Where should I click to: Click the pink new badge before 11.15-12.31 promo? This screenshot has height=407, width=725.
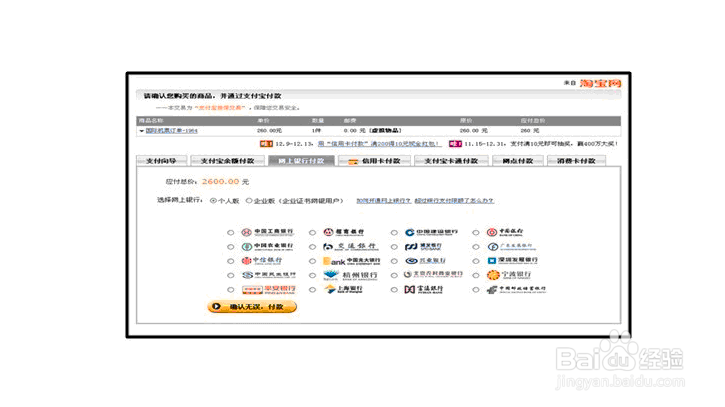455,144
